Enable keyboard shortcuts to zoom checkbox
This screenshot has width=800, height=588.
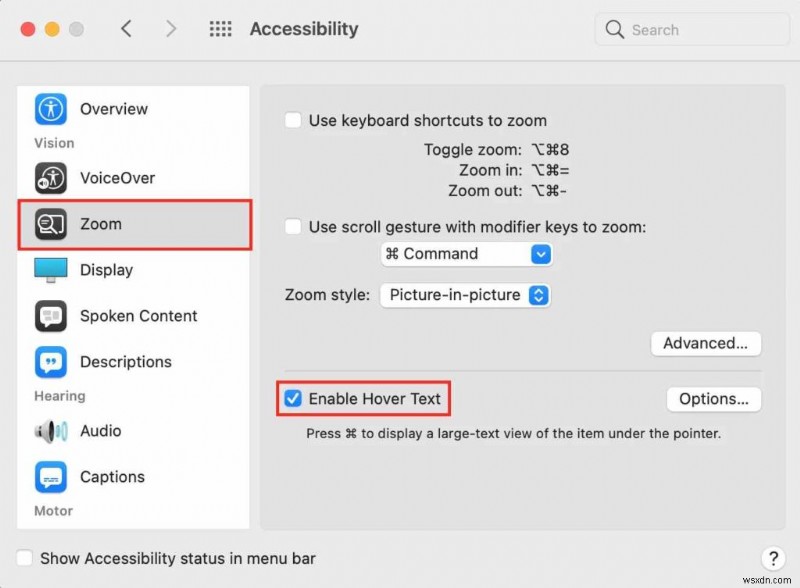[293, 120]
